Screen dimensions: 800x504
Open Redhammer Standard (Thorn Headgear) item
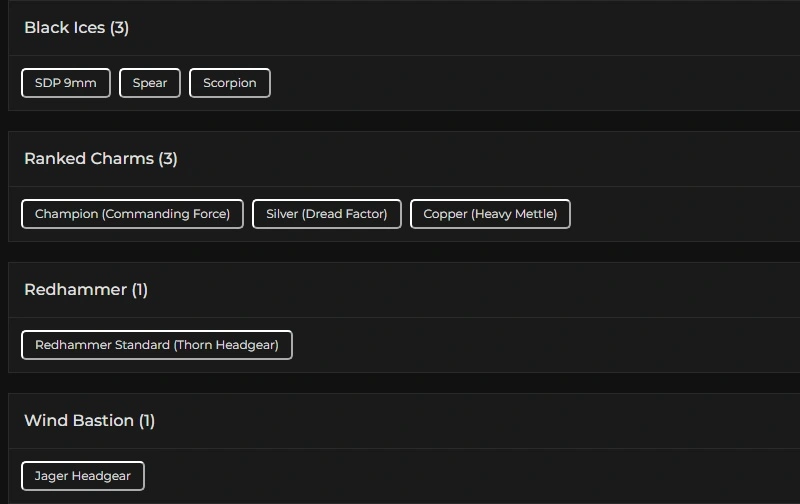[157, 345]
